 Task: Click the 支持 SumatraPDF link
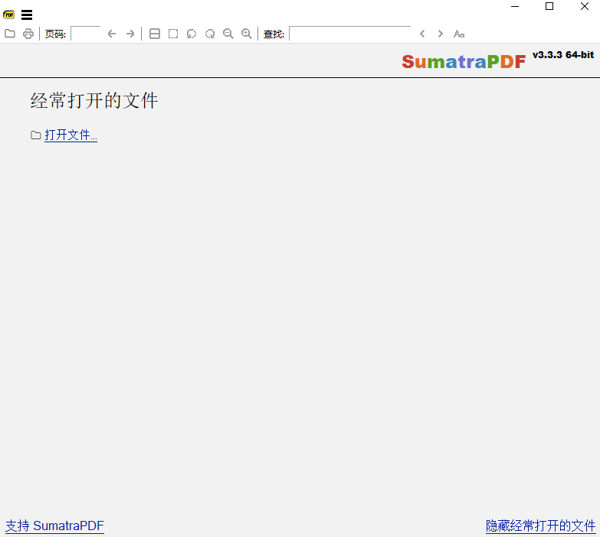(55, 526)
